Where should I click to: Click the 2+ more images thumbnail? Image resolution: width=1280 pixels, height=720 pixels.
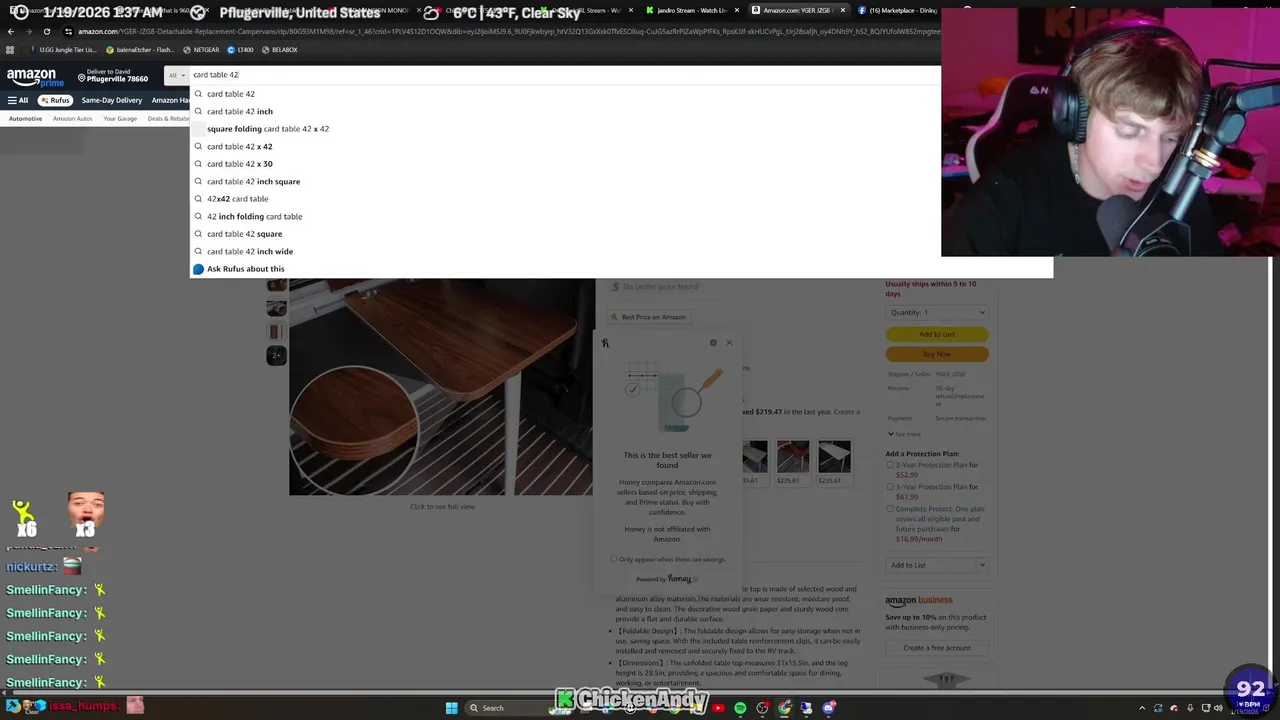point(276,355)
